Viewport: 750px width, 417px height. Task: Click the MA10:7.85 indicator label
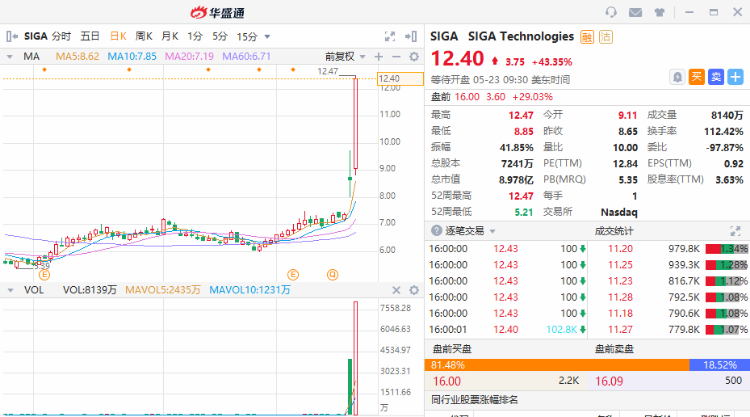[132, 56]
